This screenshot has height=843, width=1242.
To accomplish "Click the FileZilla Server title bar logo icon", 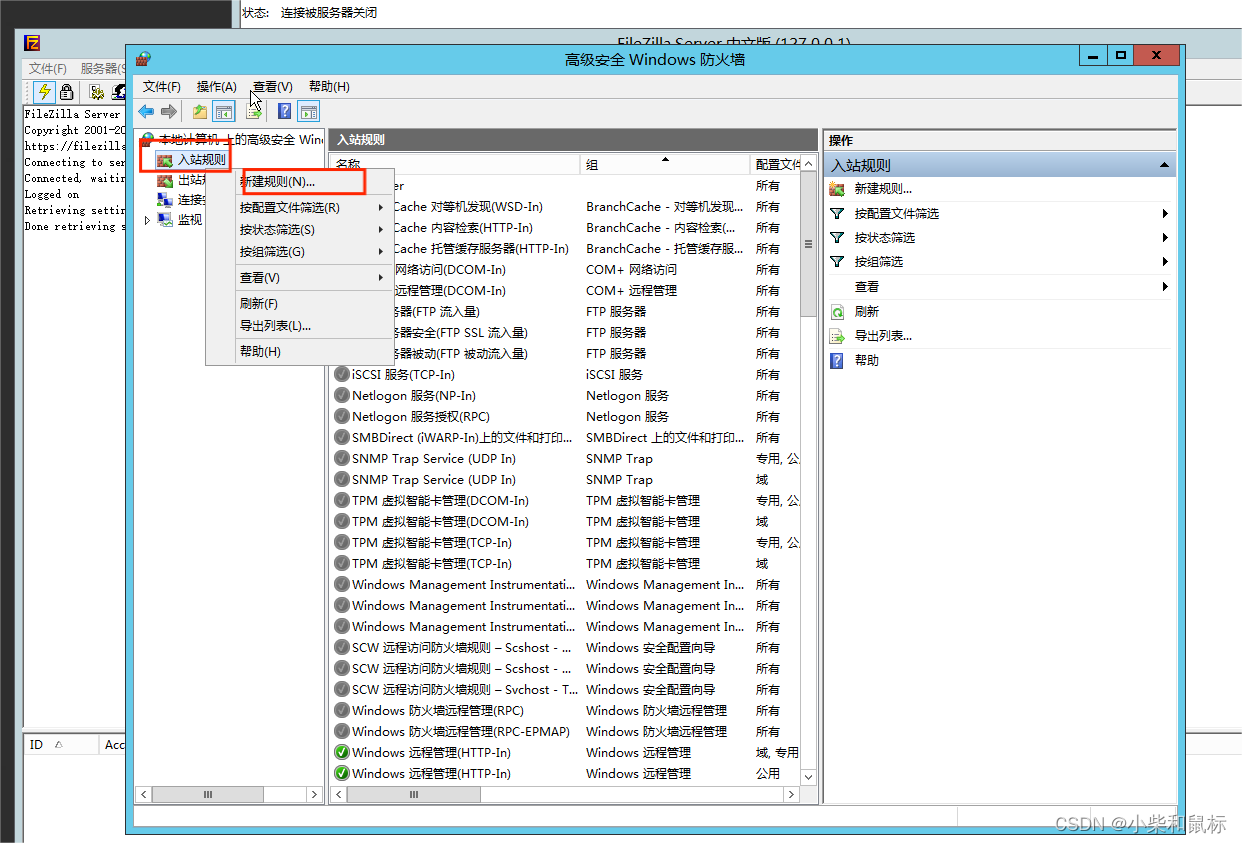I will (32, 42).
